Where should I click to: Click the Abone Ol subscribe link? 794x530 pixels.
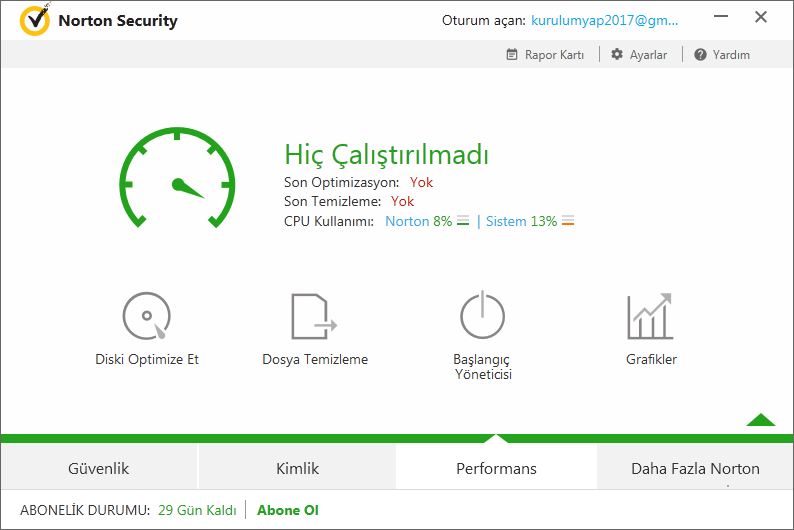point(288,510)
